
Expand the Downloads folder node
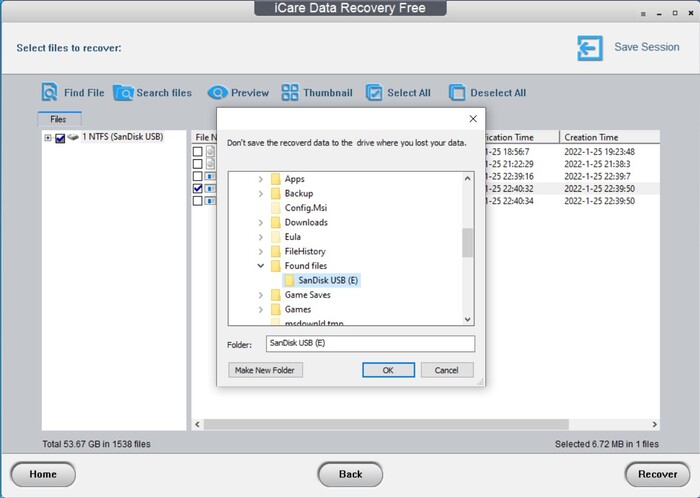(261, 222)
